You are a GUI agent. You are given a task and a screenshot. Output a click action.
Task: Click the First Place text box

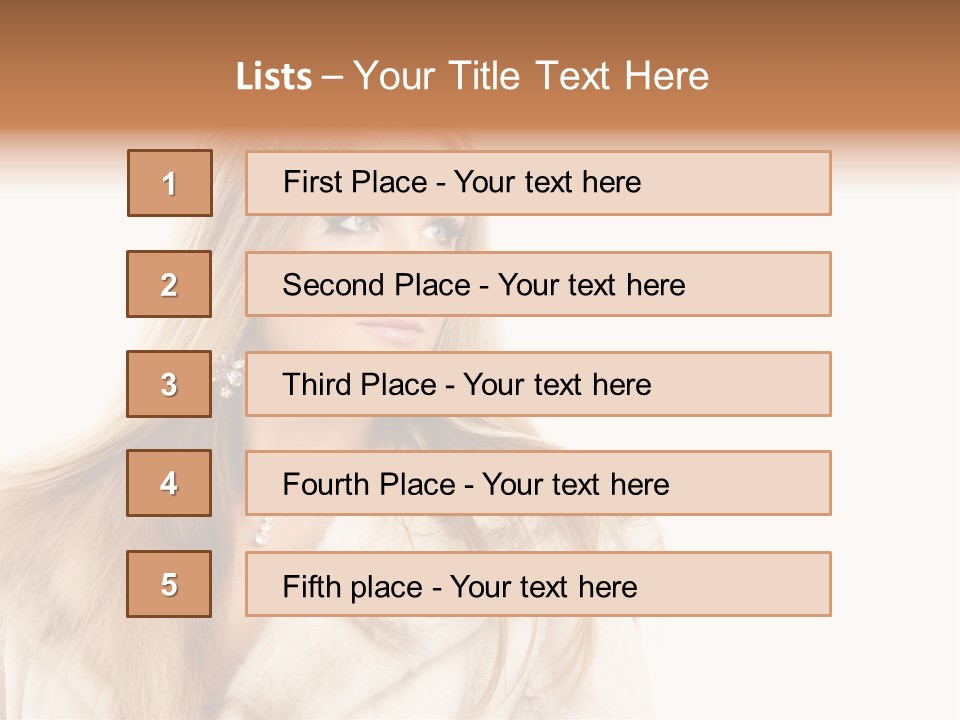tap(538, 183)
